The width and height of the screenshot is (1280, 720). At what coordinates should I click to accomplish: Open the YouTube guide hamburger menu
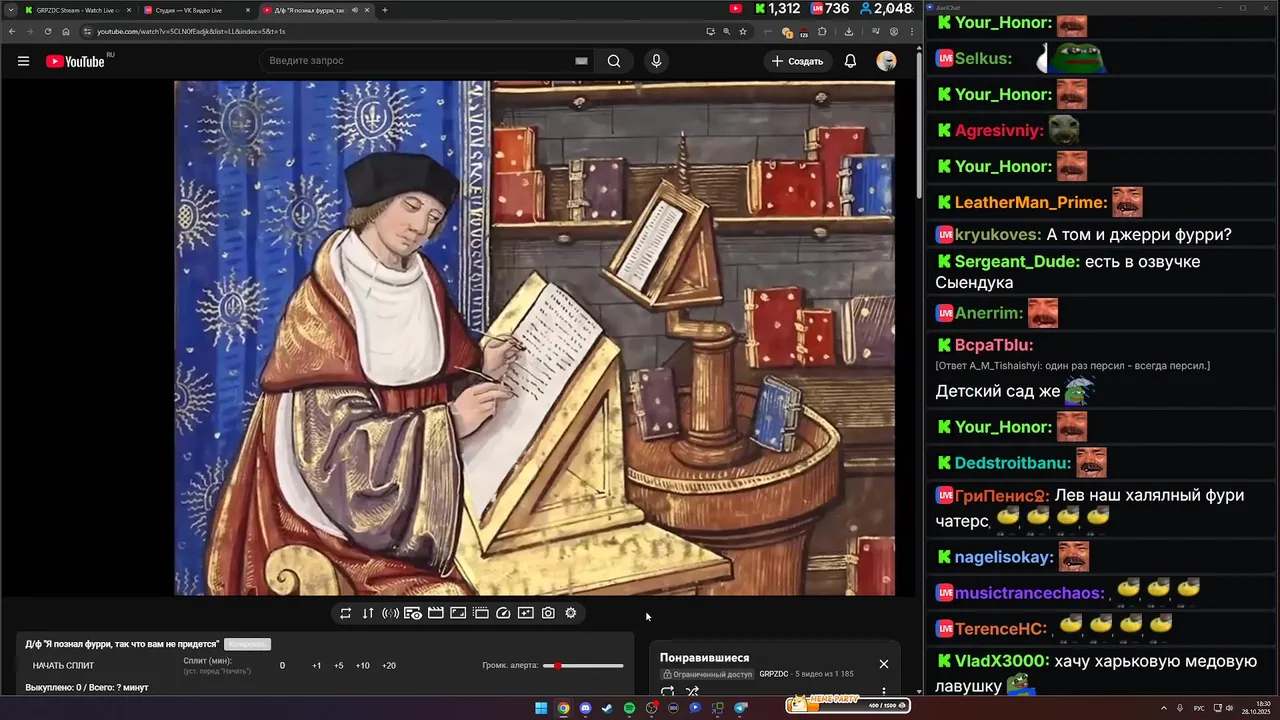(23, 61)
